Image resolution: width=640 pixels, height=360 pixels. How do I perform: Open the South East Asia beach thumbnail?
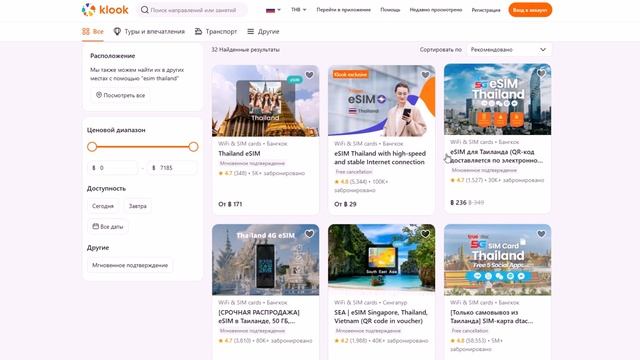pos(382,260)
